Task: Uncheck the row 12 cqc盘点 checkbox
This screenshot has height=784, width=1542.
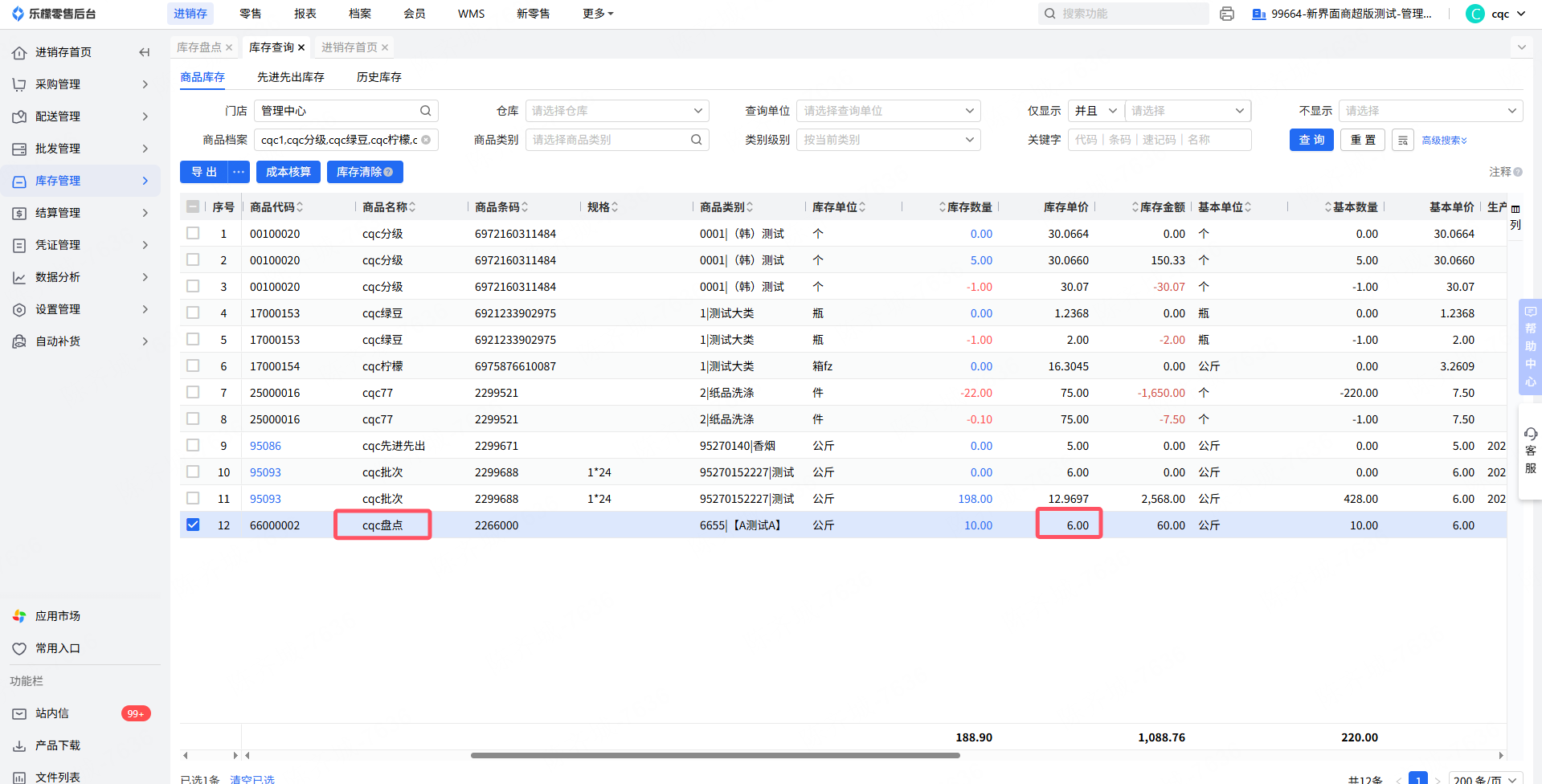Action: (193, 525)
